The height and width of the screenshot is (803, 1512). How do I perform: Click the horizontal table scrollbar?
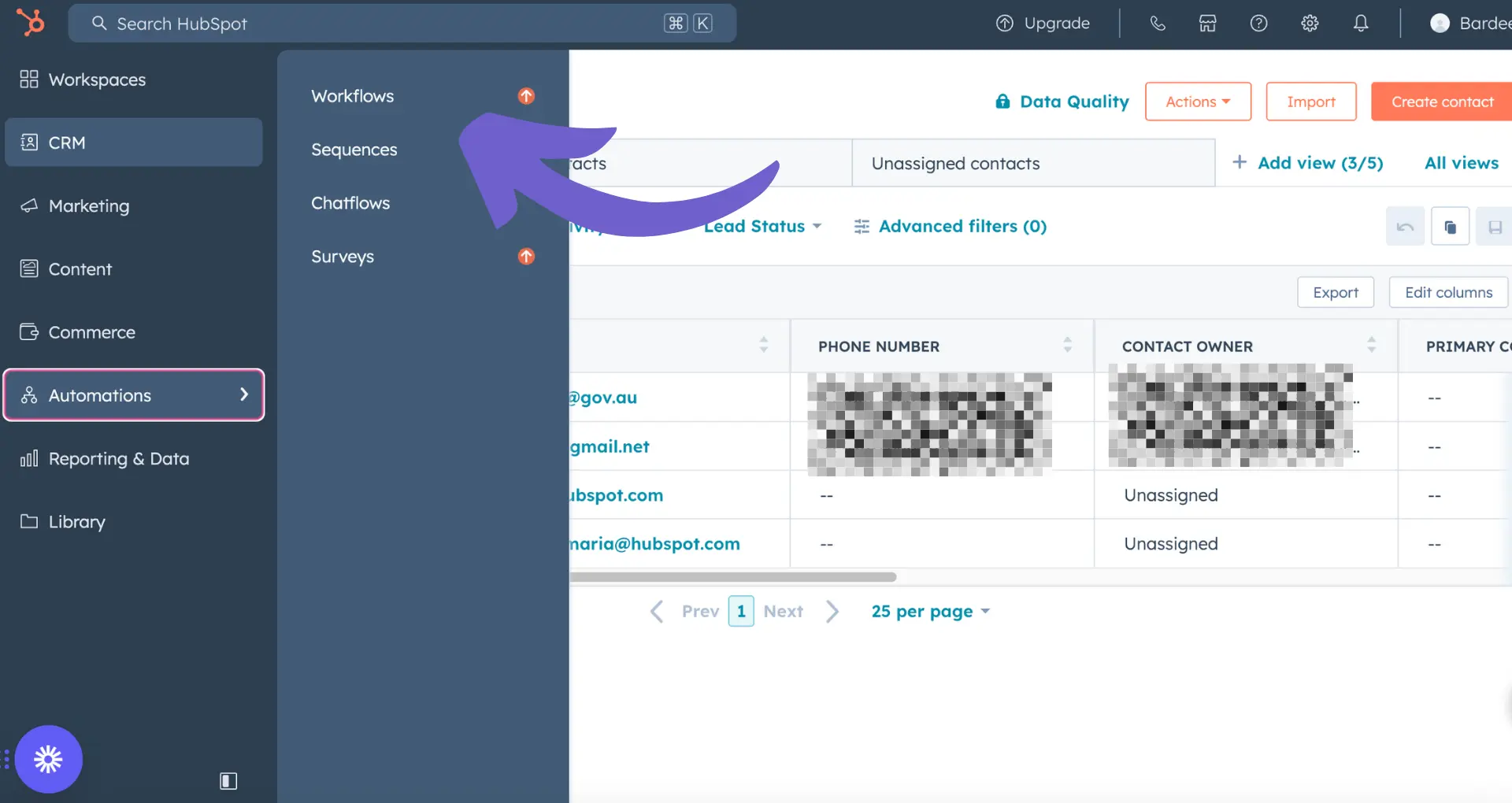point(732,577)
